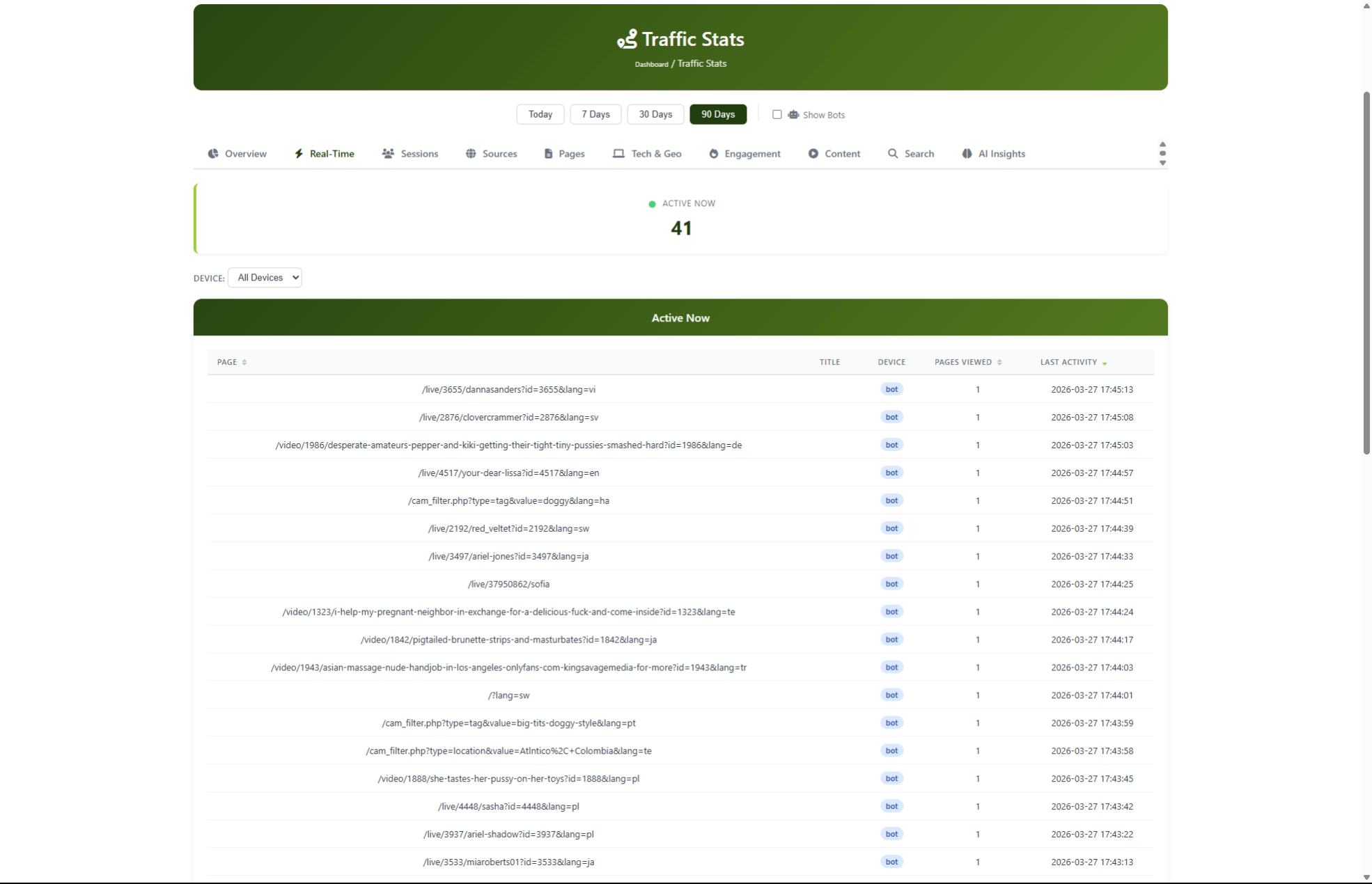The width and height of the screenshot is (1372, 884).
Task: Open Sources via the globe icon
Action: point(471,153)
